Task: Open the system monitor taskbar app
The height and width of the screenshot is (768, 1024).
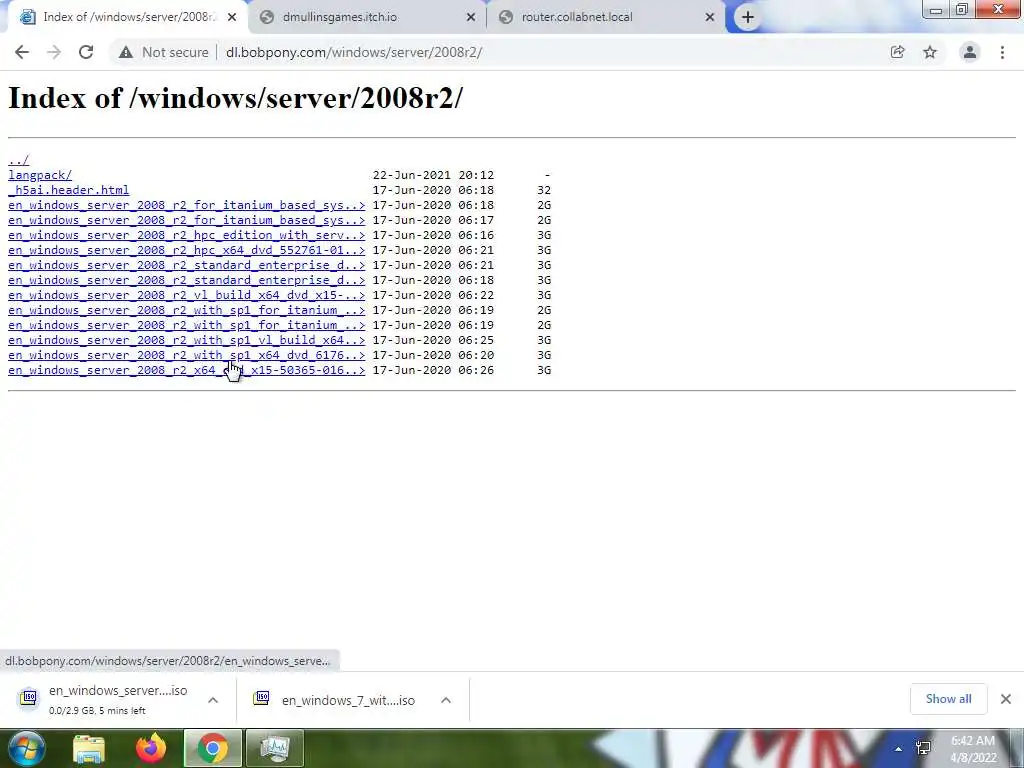Action: tap(275, 748)
